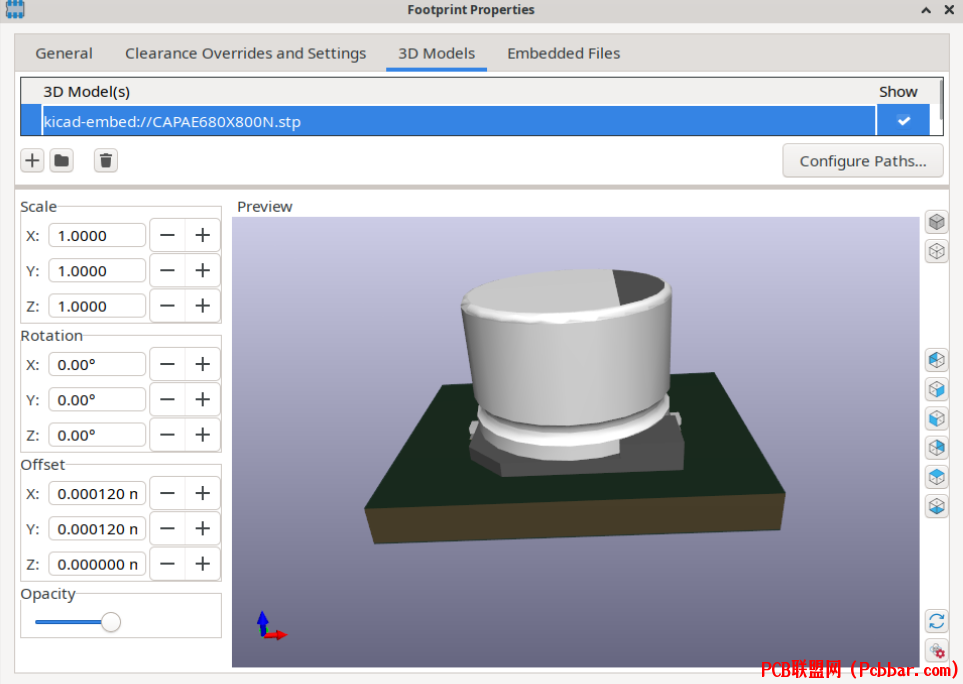
Task: Decrease Scale Z with the minus button
Action: tap(167, 306)
